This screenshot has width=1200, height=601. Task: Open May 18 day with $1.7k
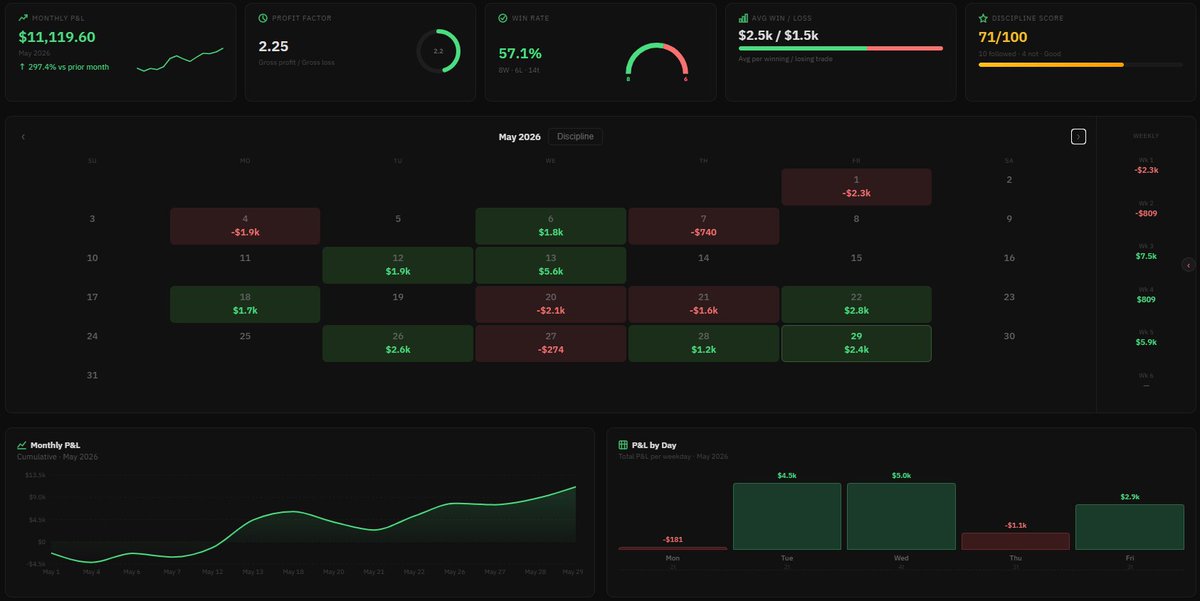pyautogui.click(x=245, y=304)
